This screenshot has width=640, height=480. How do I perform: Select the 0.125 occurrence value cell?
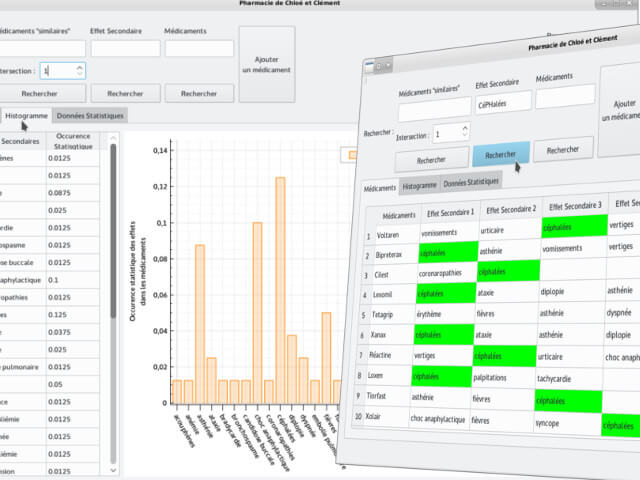click(x=73, y=315)
